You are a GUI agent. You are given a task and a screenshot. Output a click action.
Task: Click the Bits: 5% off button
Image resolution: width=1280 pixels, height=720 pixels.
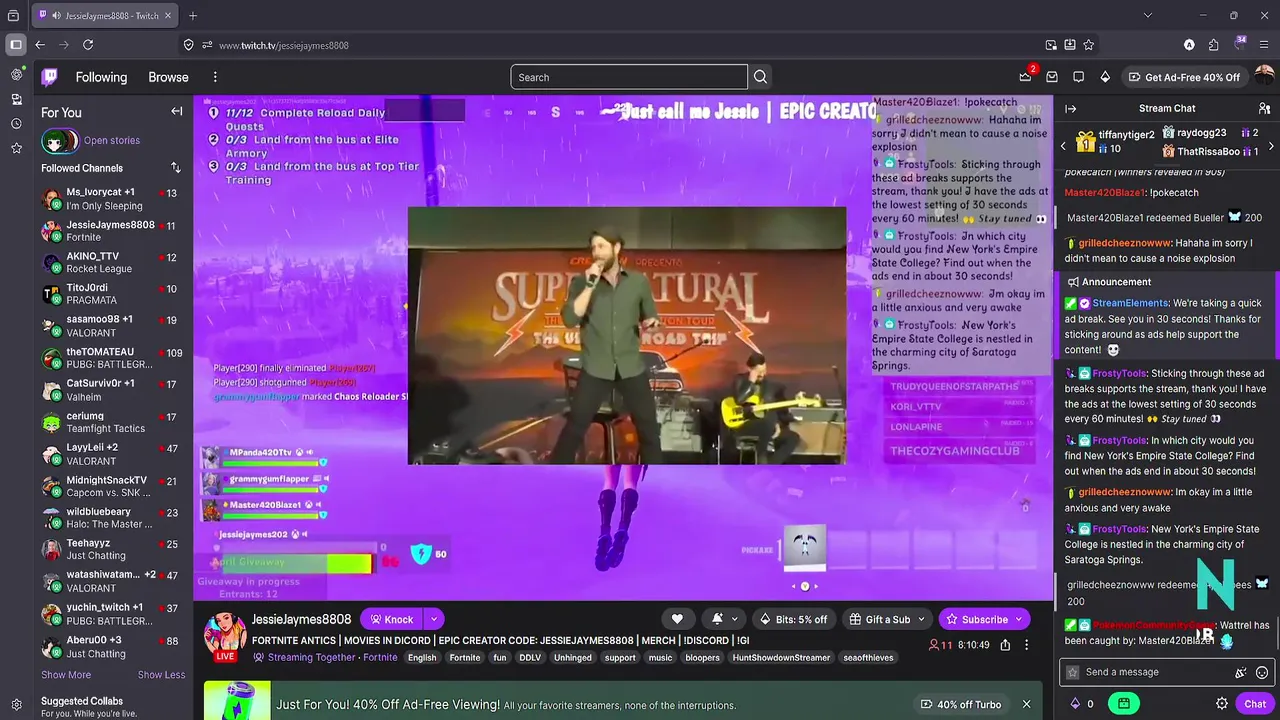coord(793,619)
